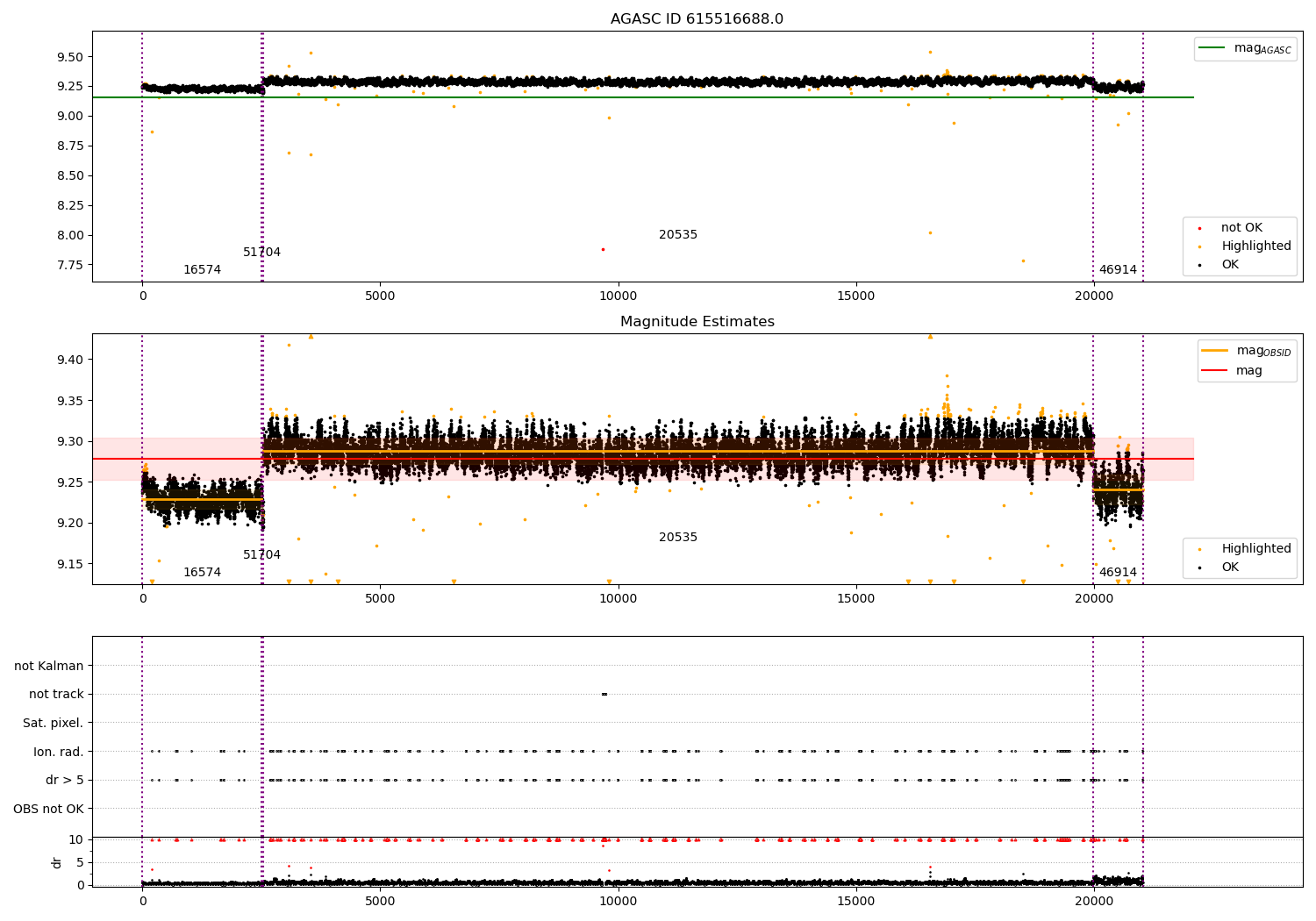Click the 'Magnitude Estimates' plot title
The image size is (1316, 921).
pyautogui.click(x=697, y=322)
